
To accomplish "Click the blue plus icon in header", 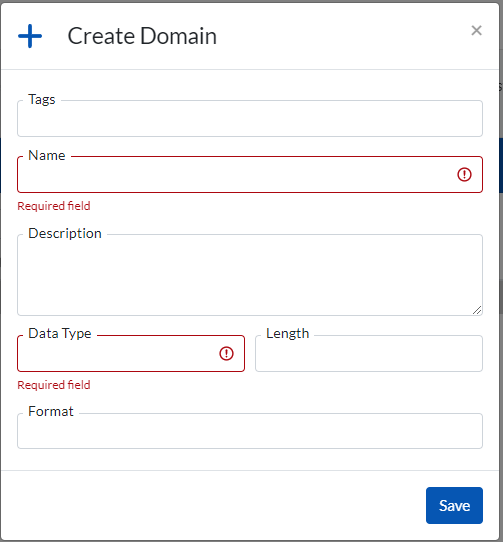I will coord(30,36).
